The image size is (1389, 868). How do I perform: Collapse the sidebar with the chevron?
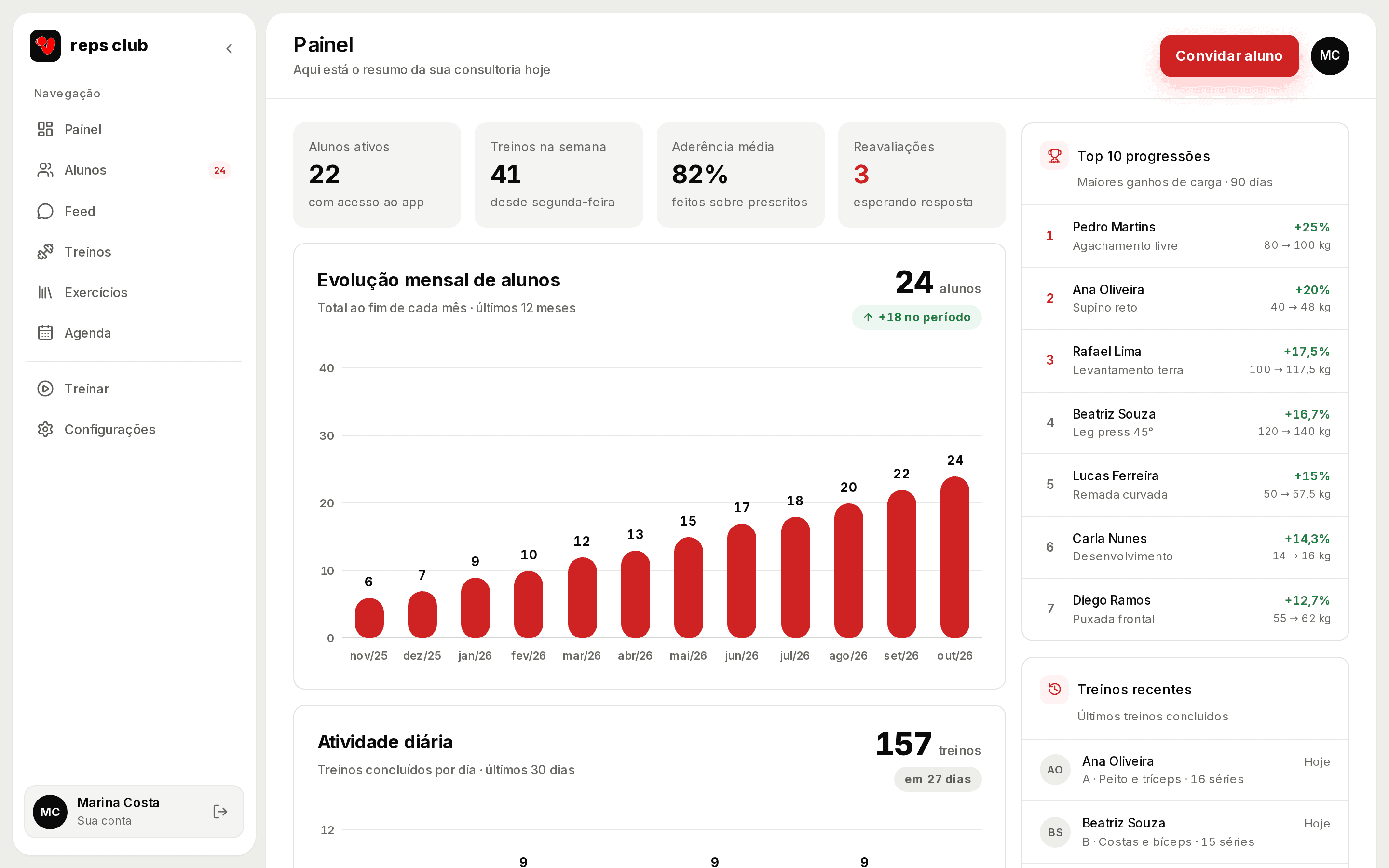(x=229, y=49)
